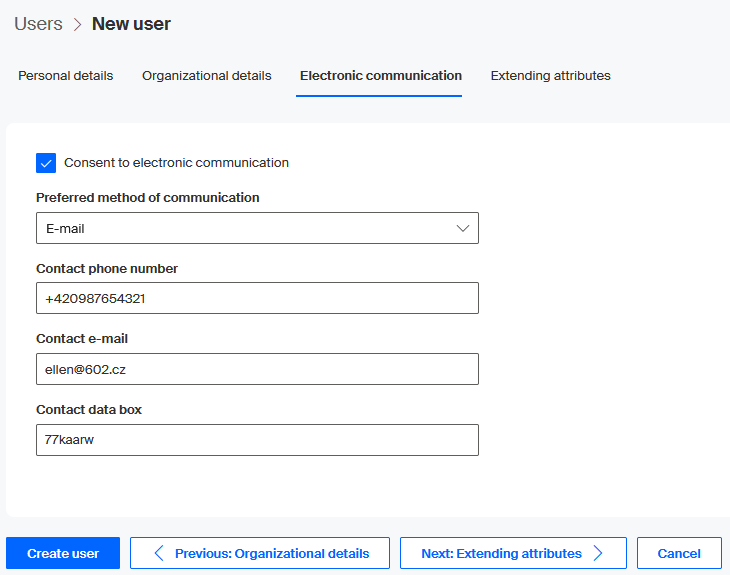This screenshot has height=575, width=730.
Task: Click the left chevron in the Previous button
Action: pos(160,553)
